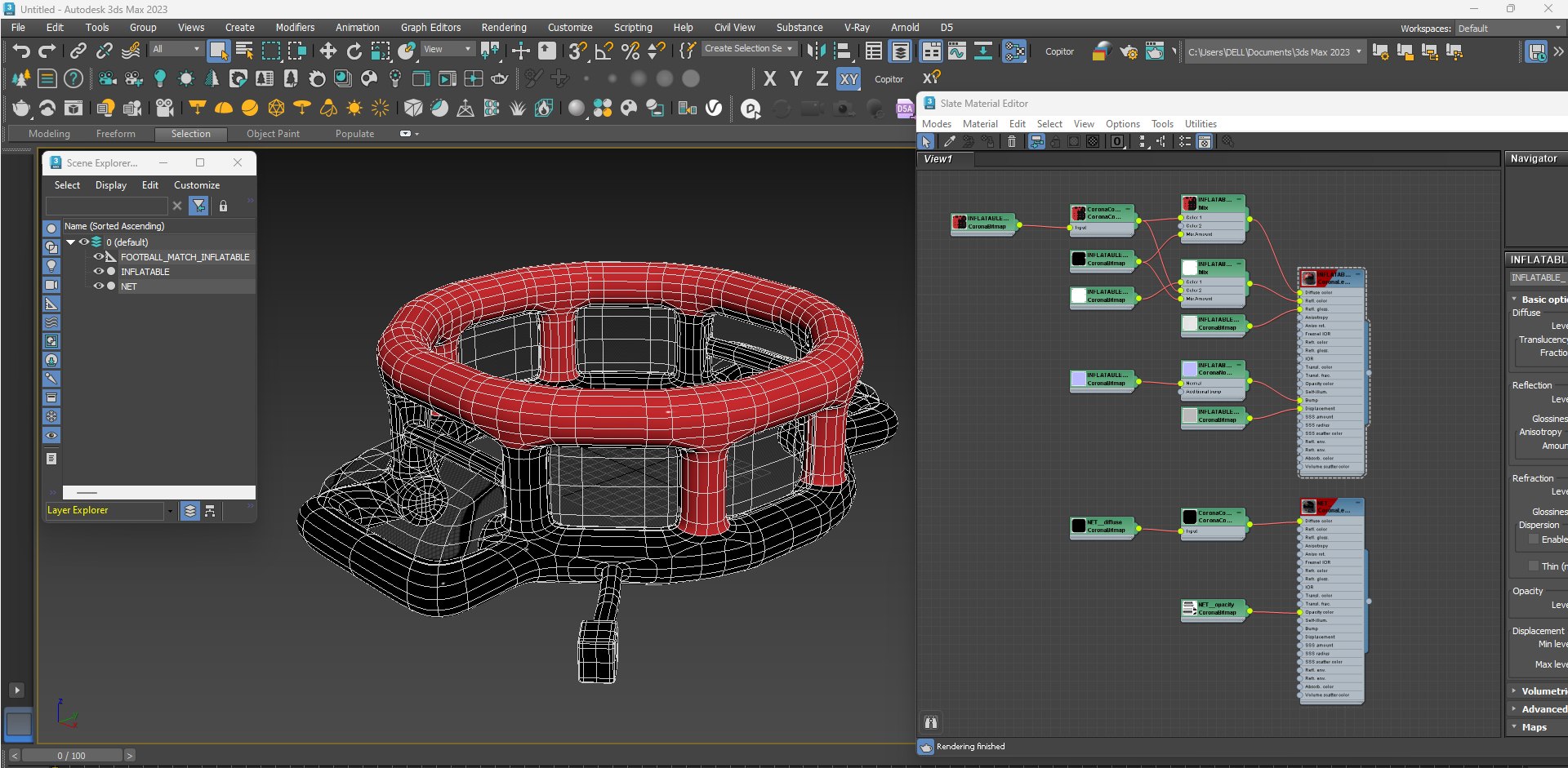Sort by Hierarchy in Scene Explorer
Image resolution: width=1568 pixels, height=768 pixels.
[x=210, y=511]
